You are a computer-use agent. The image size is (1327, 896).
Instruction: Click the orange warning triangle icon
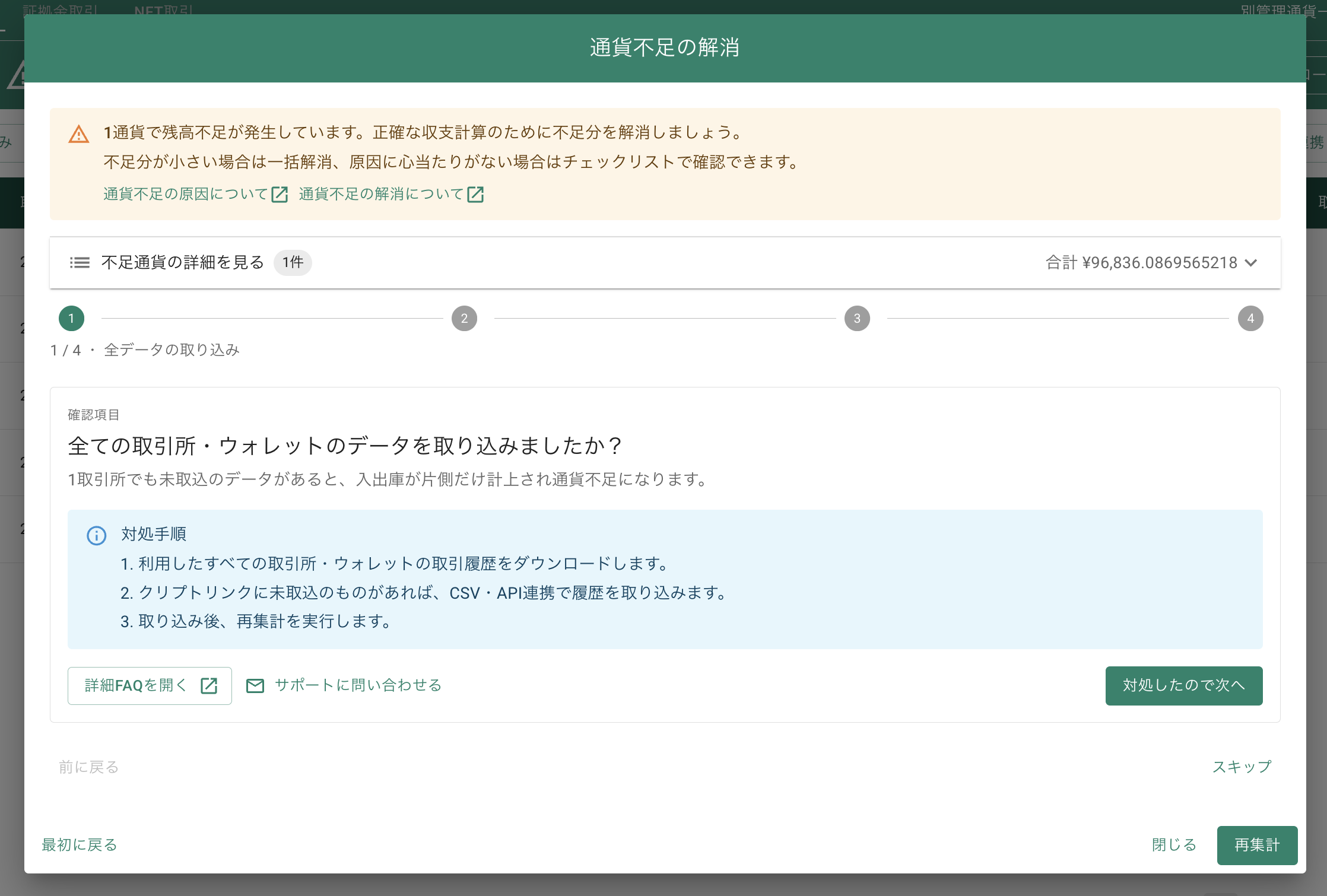point(79,134)
